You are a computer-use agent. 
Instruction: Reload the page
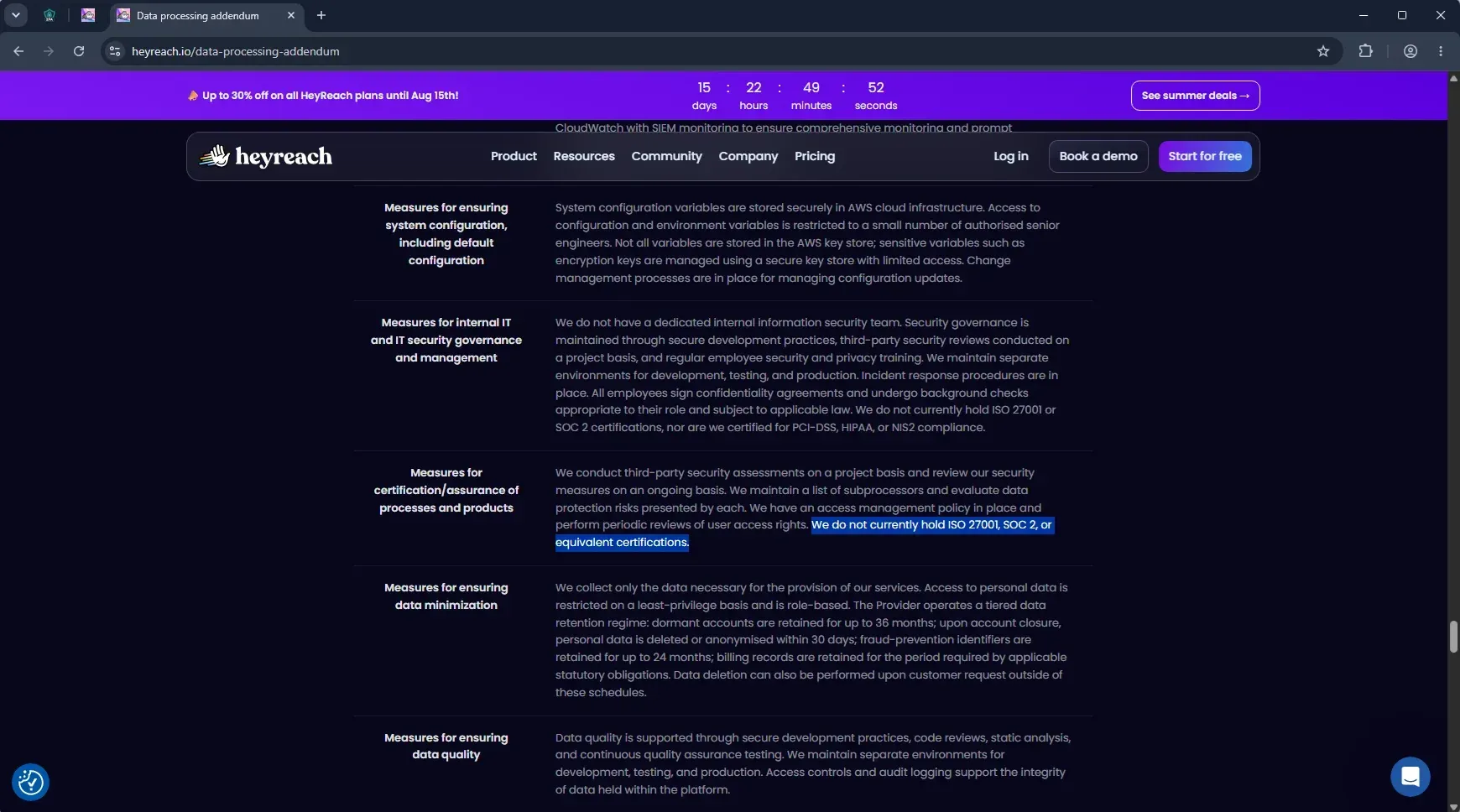click(79, 51)
